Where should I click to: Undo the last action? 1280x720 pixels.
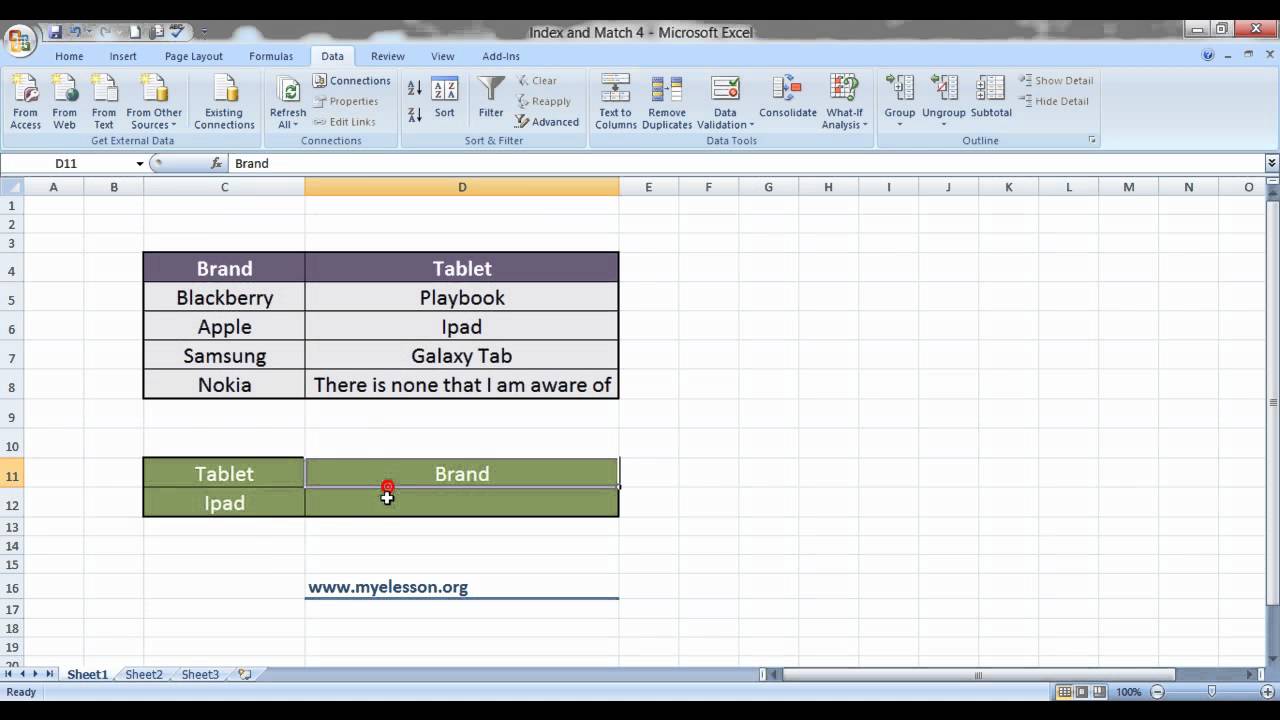click(x=75, y=32)
